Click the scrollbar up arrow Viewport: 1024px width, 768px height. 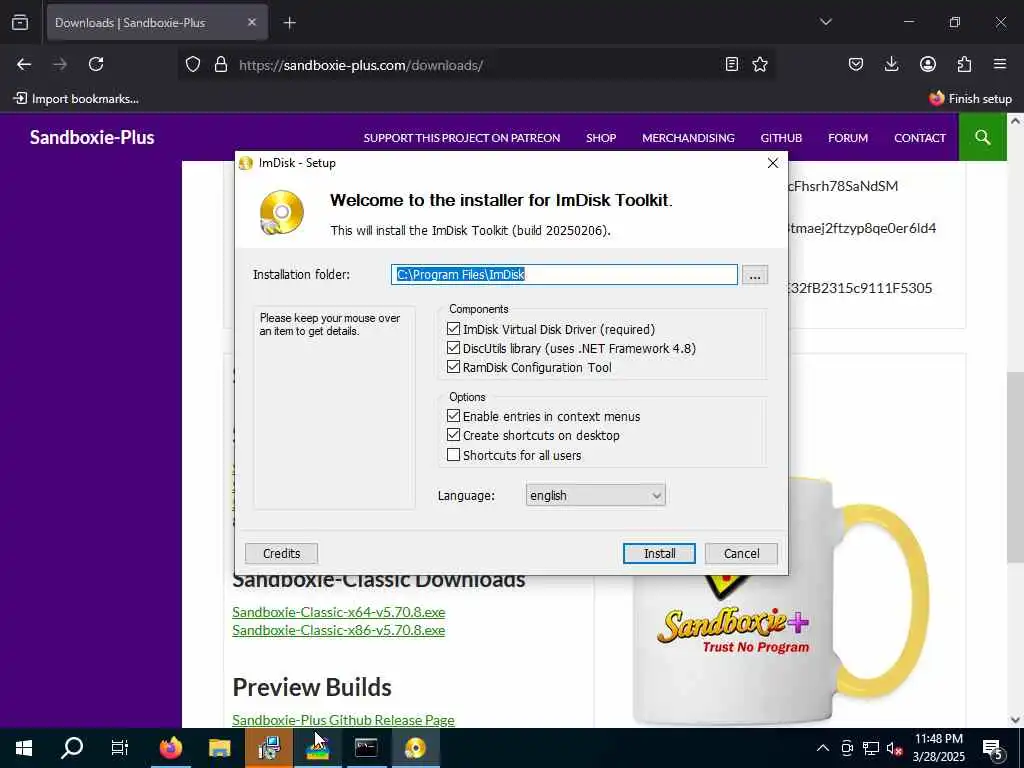pyautogui.click(x=1015, y=121)
